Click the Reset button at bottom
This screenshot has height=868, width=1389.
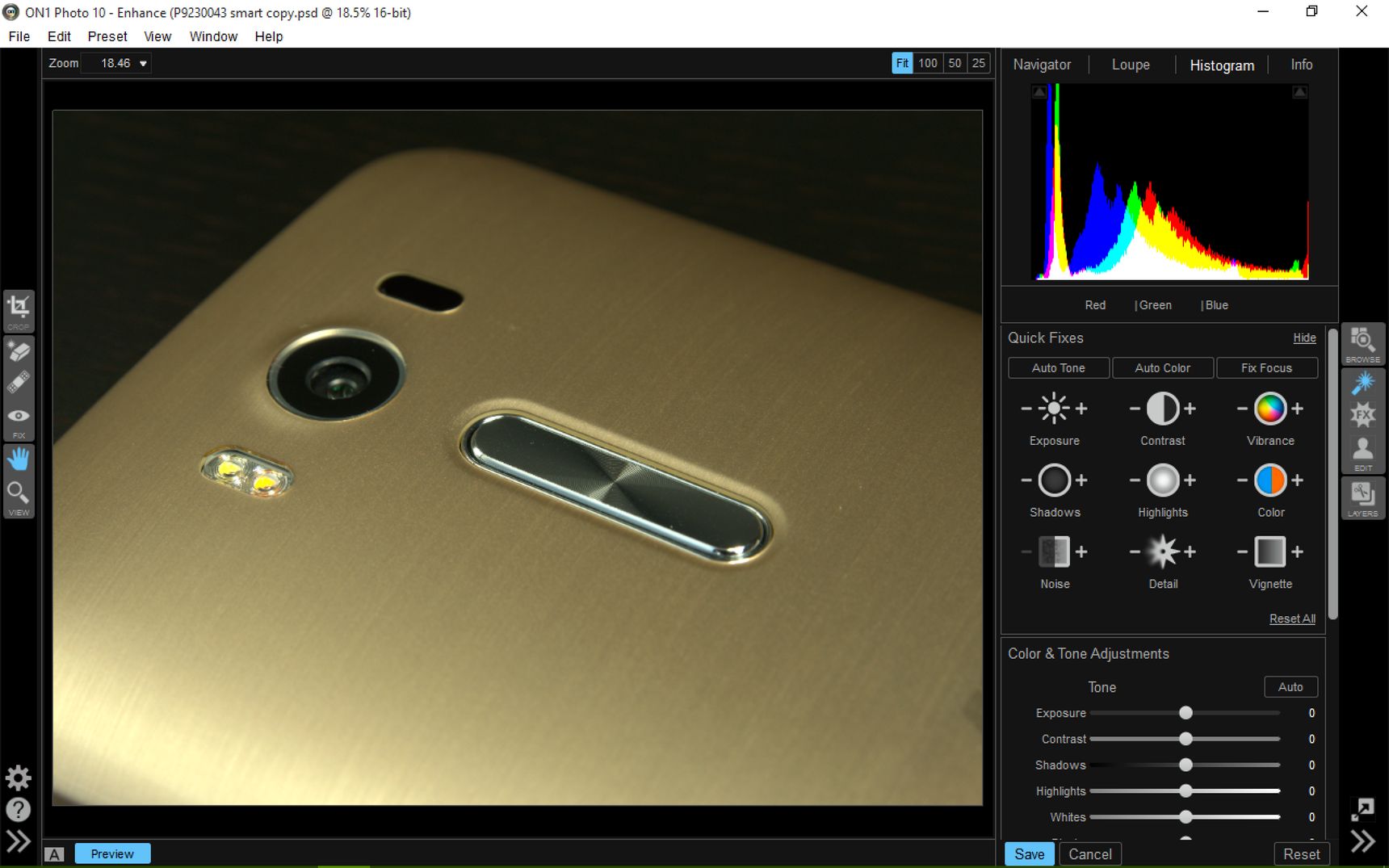1301,854
